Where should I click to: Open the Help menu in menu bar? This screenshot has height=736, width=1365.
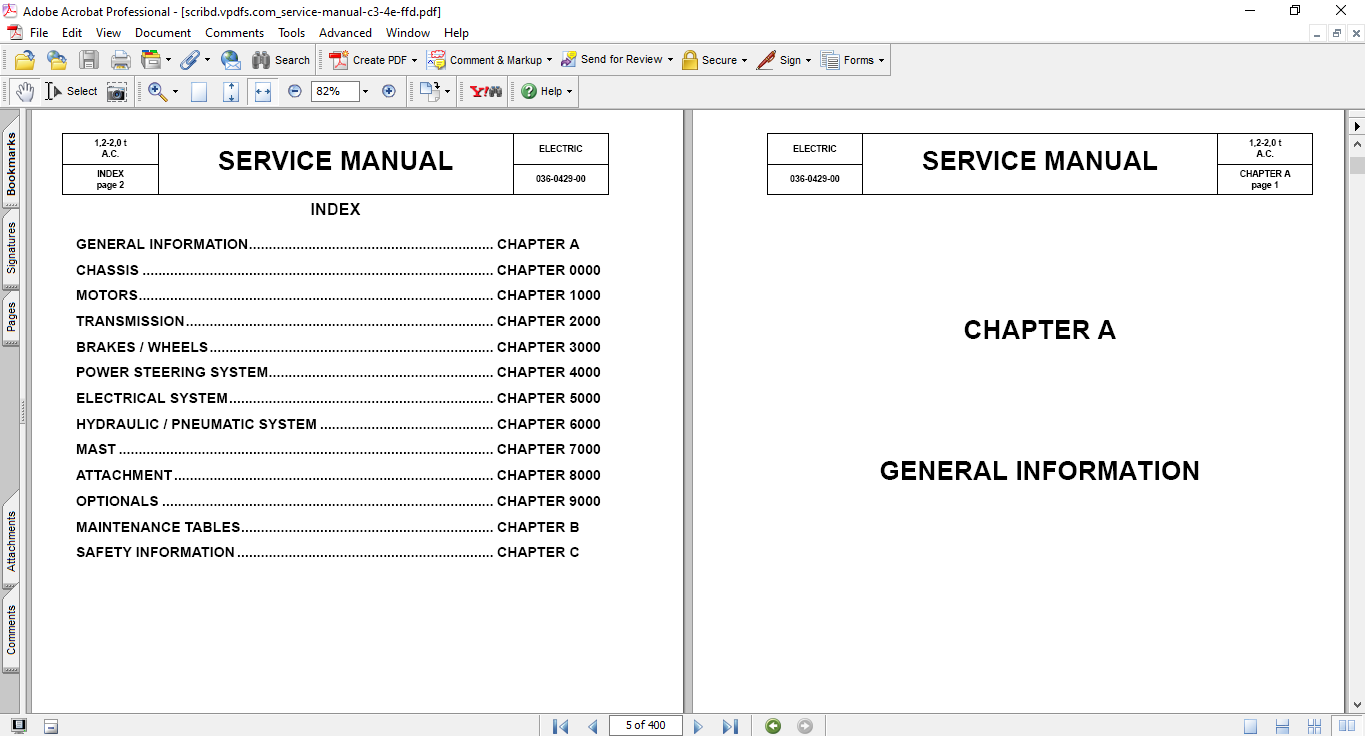pos(456,33)
